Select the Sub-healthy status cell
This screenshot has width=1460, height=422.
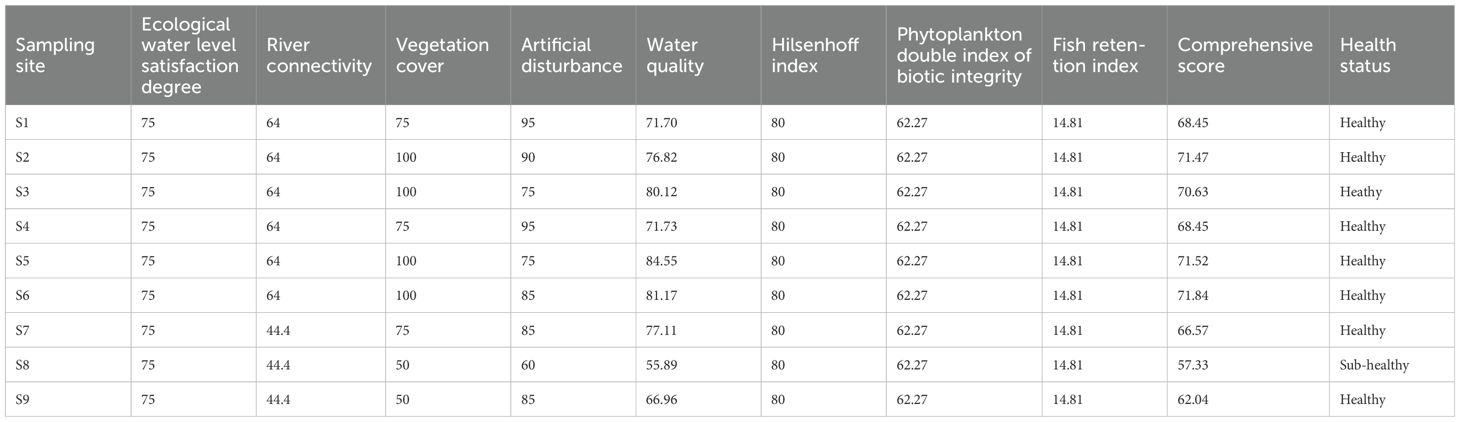coord(1375,365)
